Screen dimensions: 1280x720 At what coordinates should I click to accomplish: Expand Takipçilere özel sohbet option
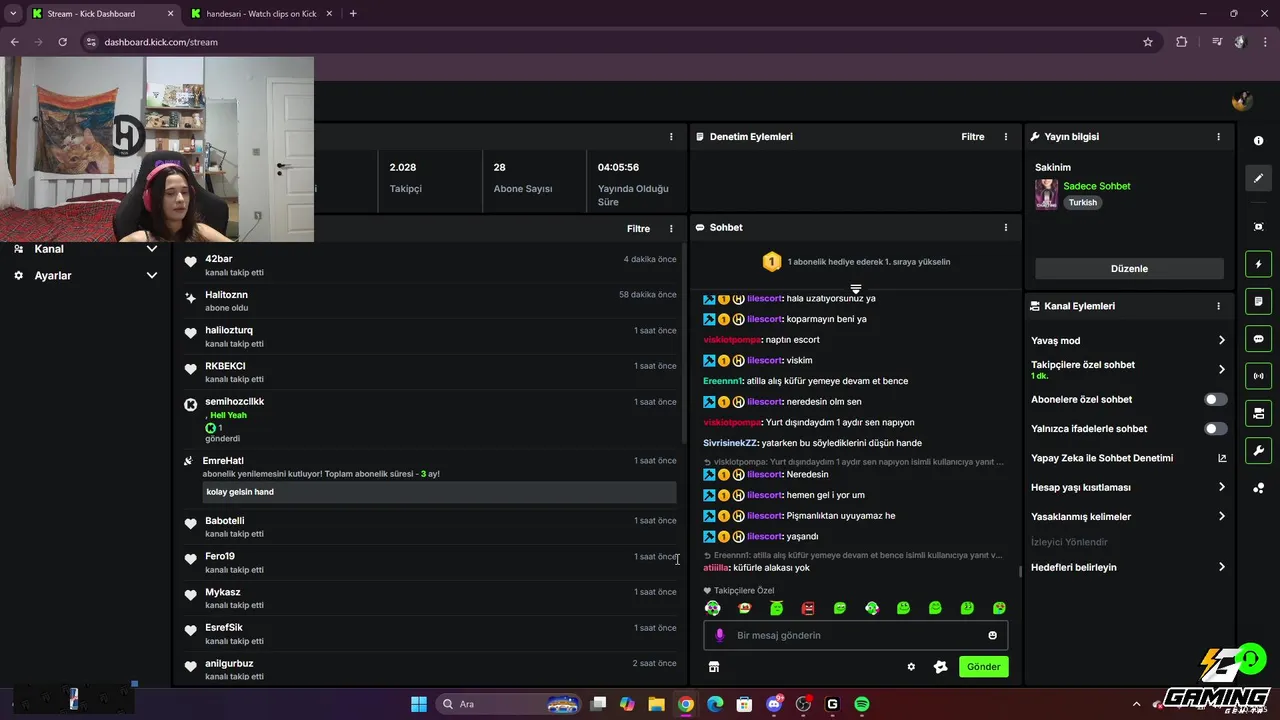pos(1128,370)
